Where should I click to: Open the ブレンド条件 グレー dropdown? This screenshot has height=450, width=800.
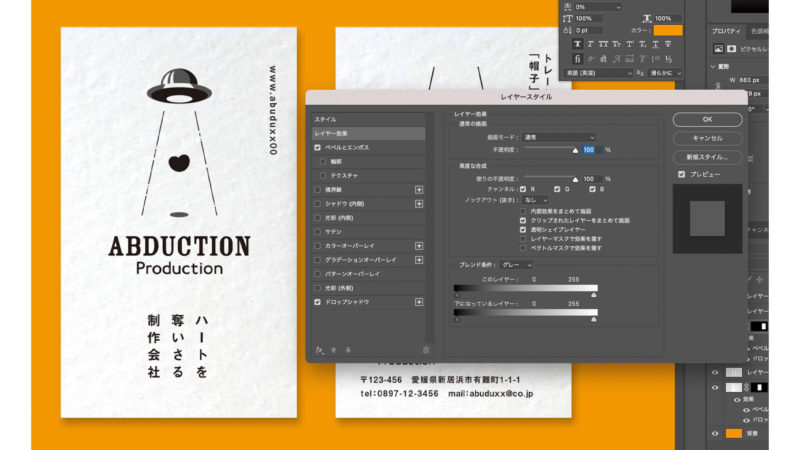point(516,265)
